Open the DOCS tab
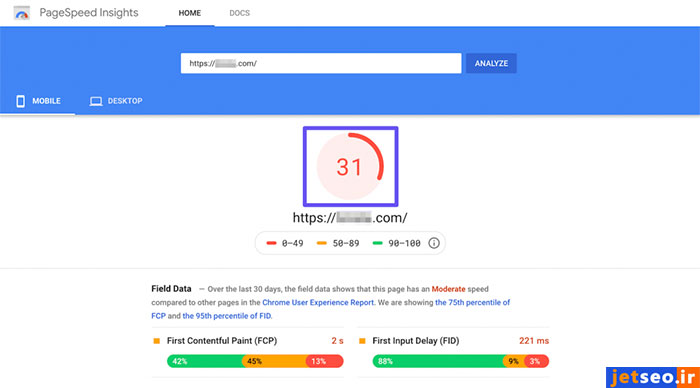 click(x=239, y=13)
